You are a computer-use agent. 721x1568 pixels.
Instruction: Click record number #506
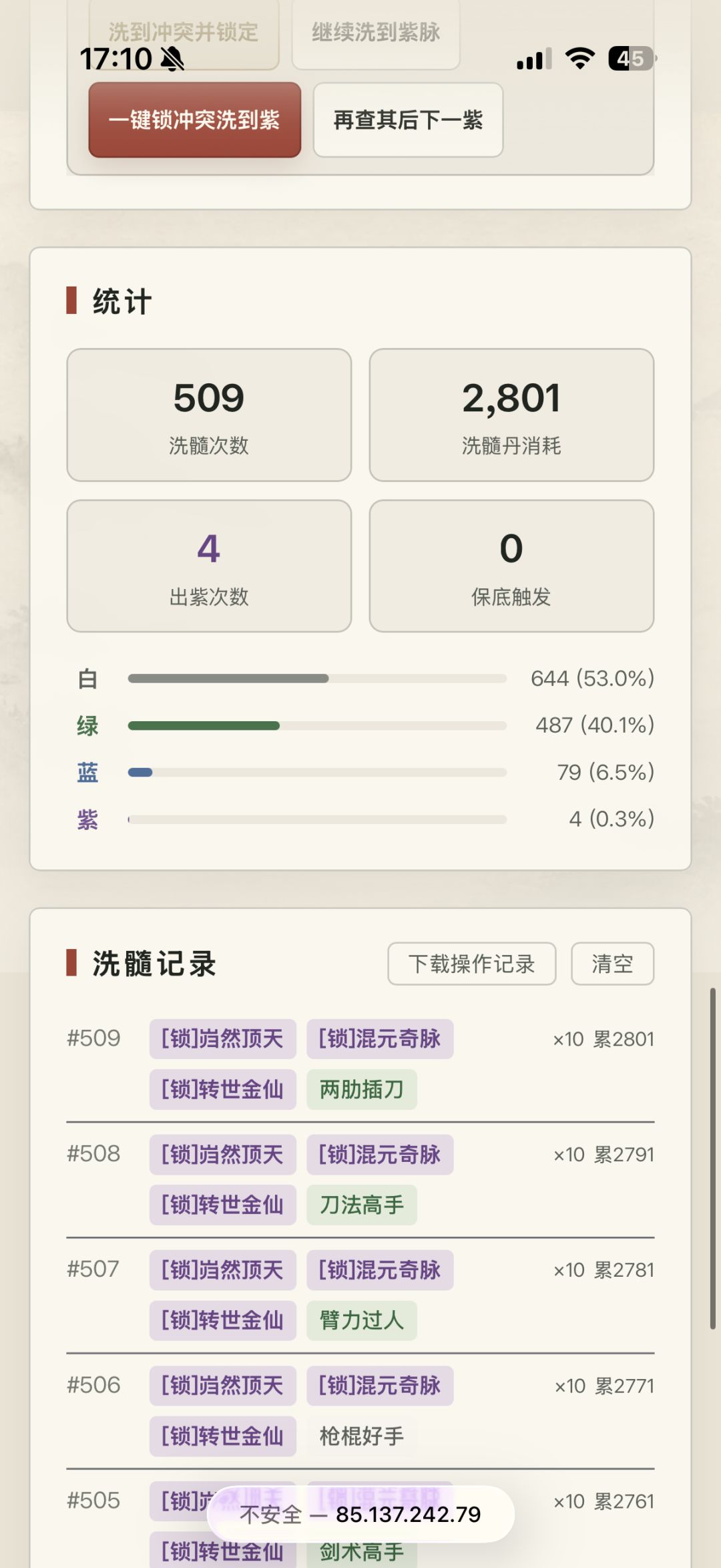(x=93, y=1385)
